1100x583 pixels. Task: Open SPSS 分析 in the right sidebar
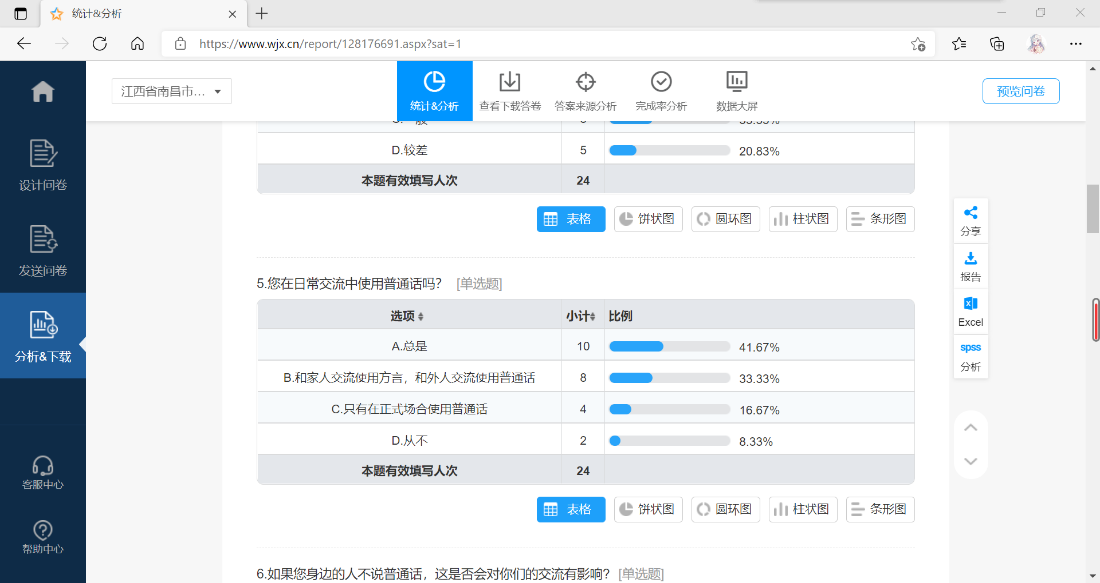(x=971, y=356)
